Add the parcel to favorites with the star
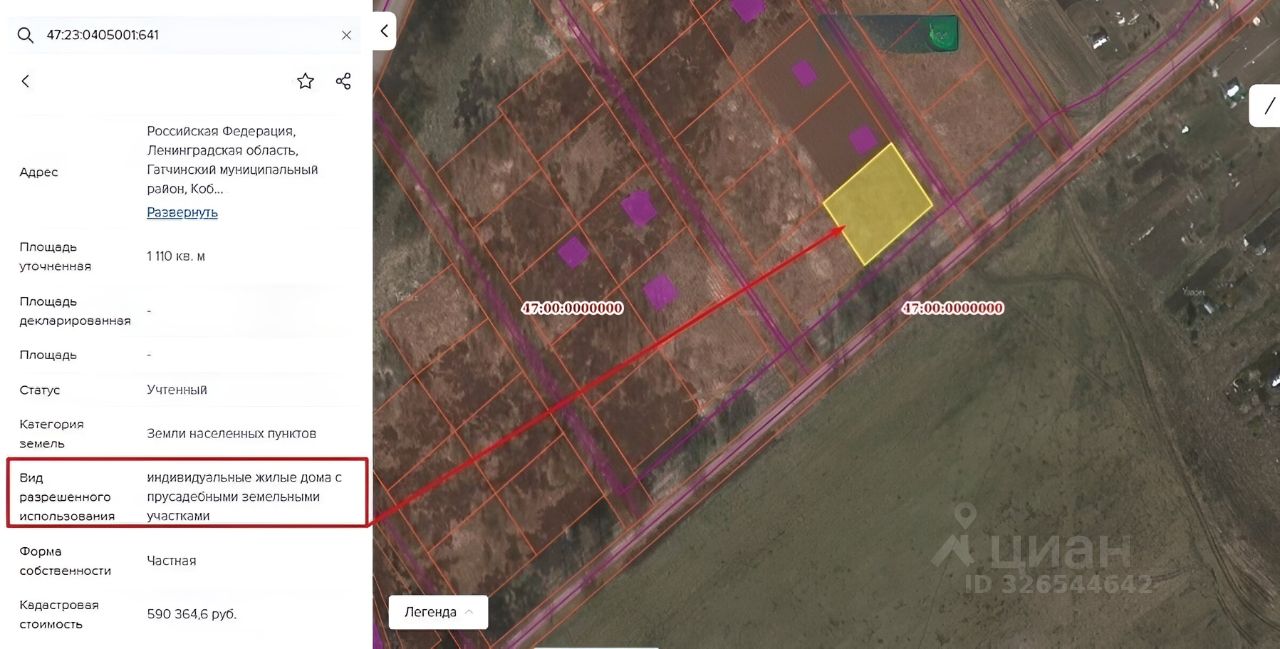This screenshot has width=1280, height=649. pos(305,81)
